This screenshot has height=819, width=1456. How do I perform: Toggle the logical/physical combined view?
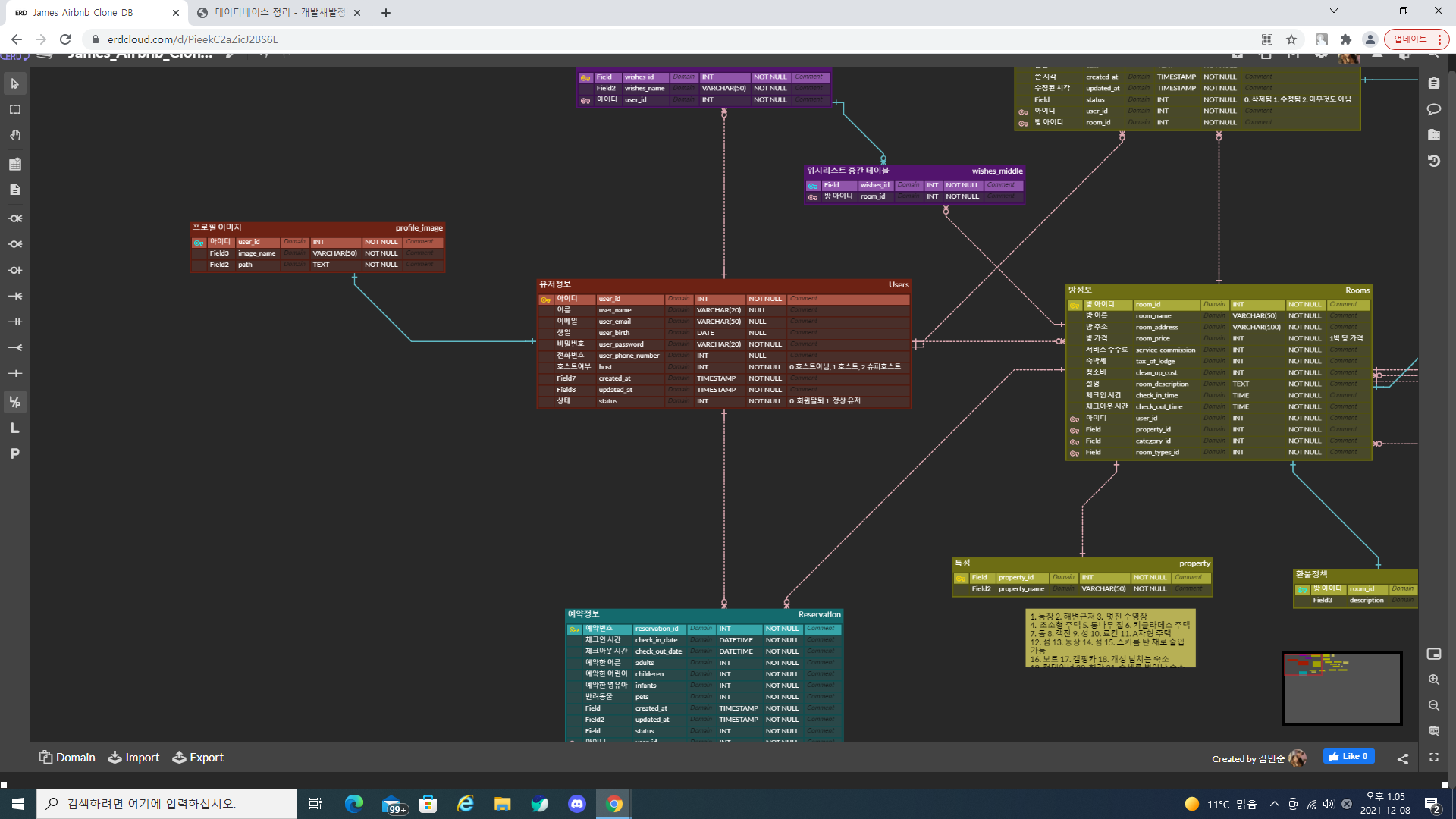[x=14, y=402]
